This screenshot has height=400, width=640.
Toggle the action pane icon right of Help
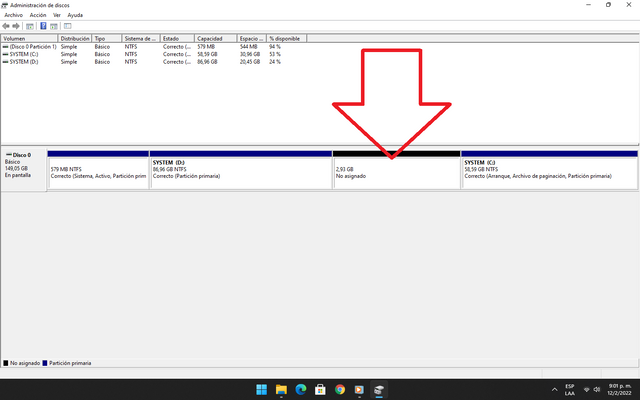click(54, 26)
